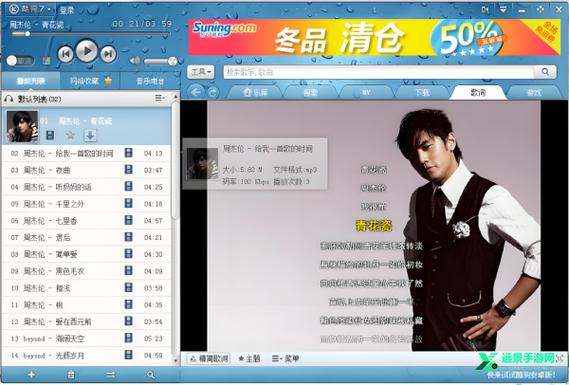Open the playlist options menu beside 默认列表
This screenshot has width=569, height=385.
pyautogui.click(x=160, y=98)
